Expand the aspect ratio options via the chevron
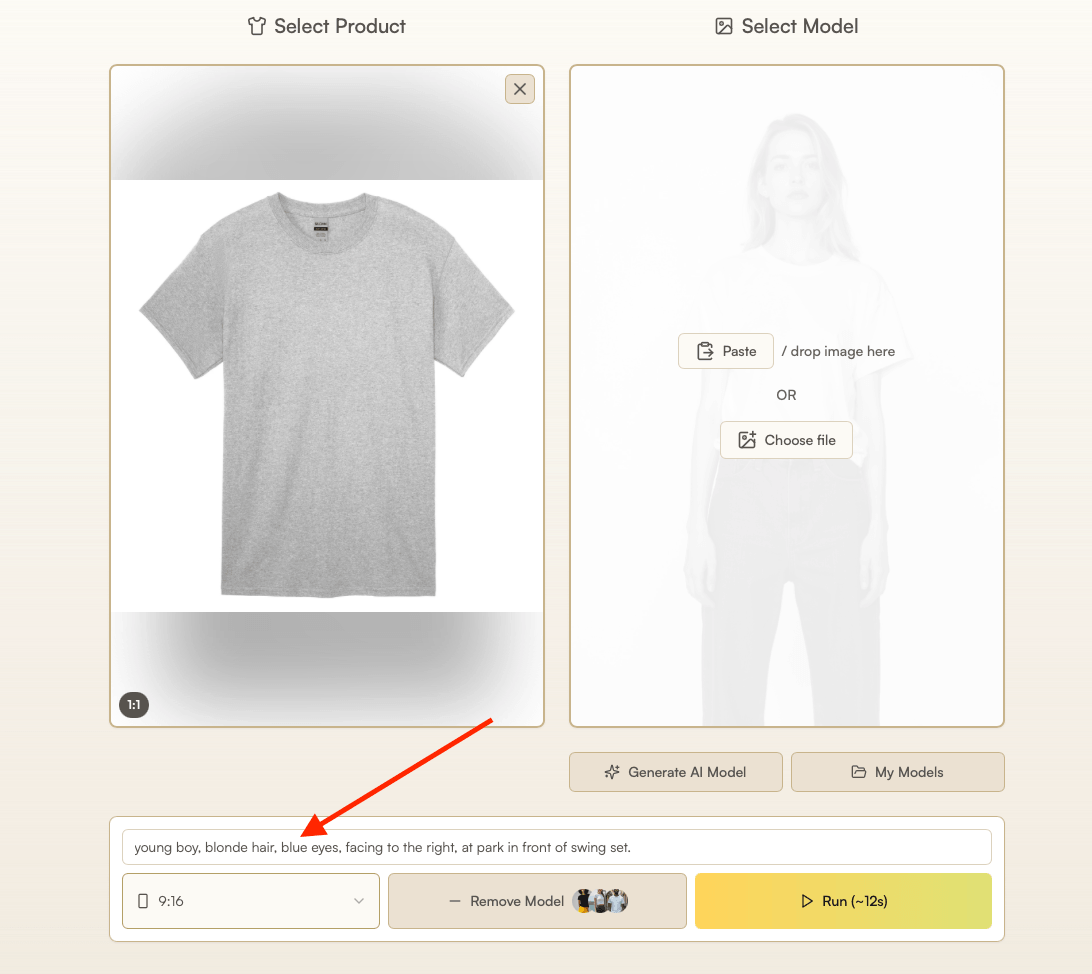Screen dimensions: 1092x974 [x=360, y=901]
